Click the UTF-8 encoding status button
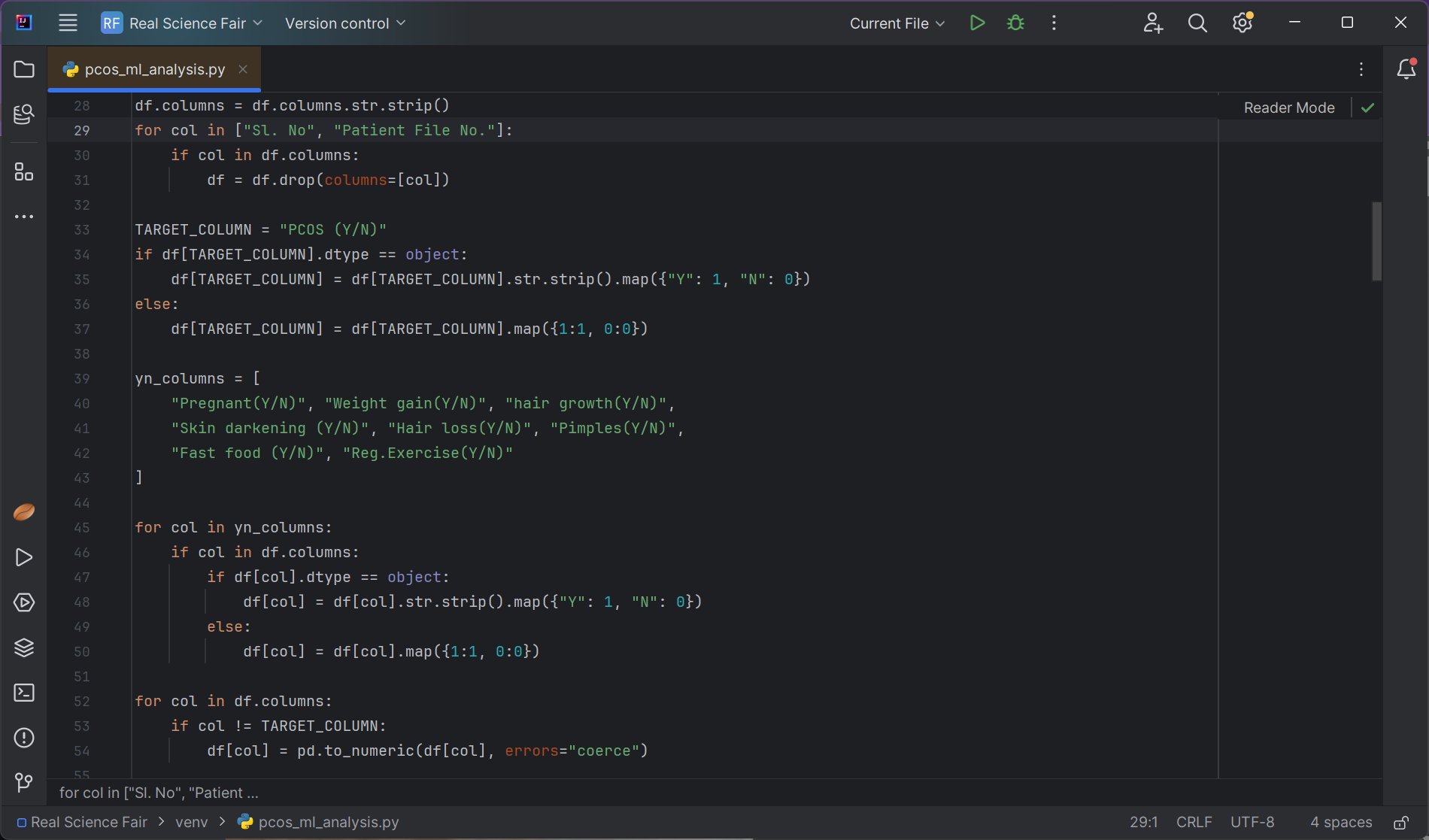 (1252, 823)
